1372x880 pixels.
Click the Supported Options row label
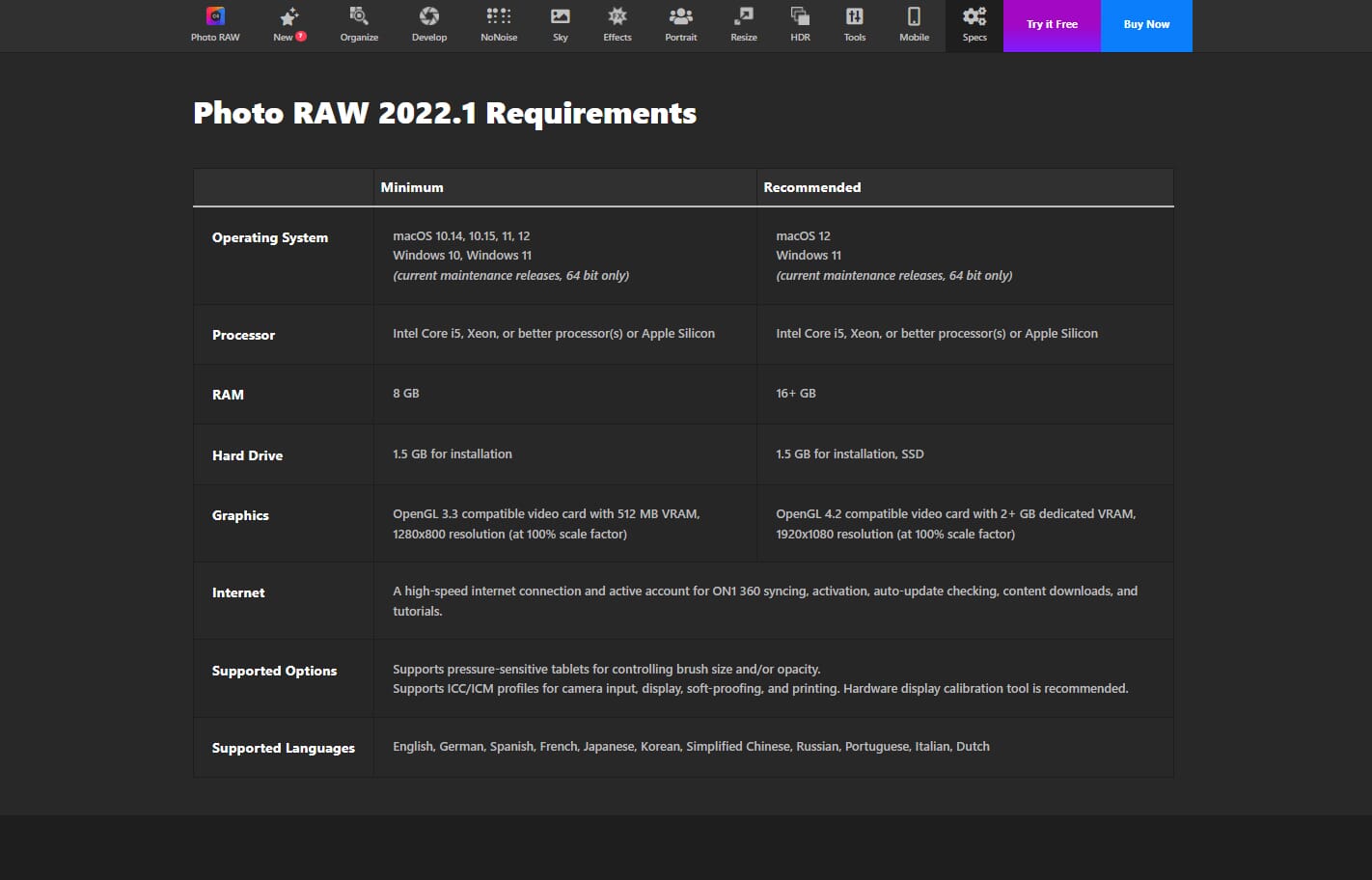274,672
